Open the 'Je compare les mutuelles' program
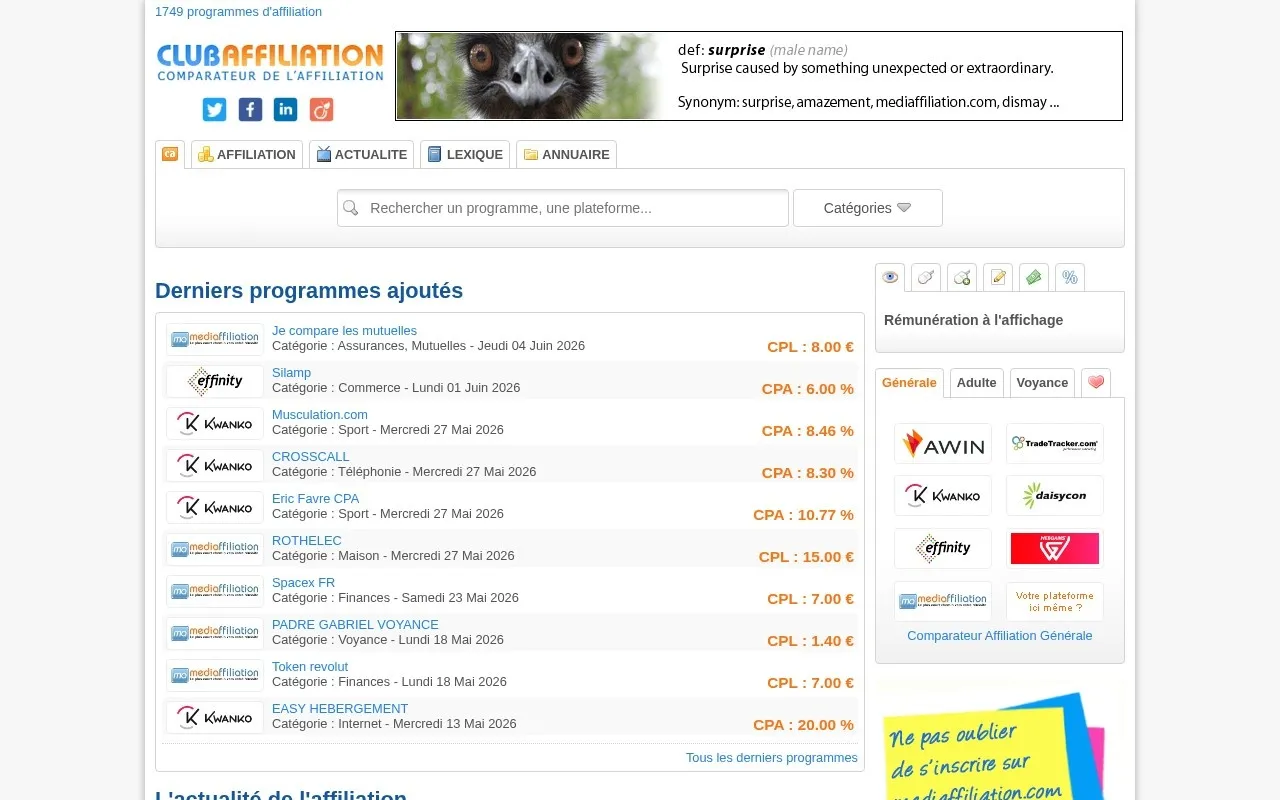The height and width of the screenshot is (800, 1280). pyautogui.click(x=344, y=331)
